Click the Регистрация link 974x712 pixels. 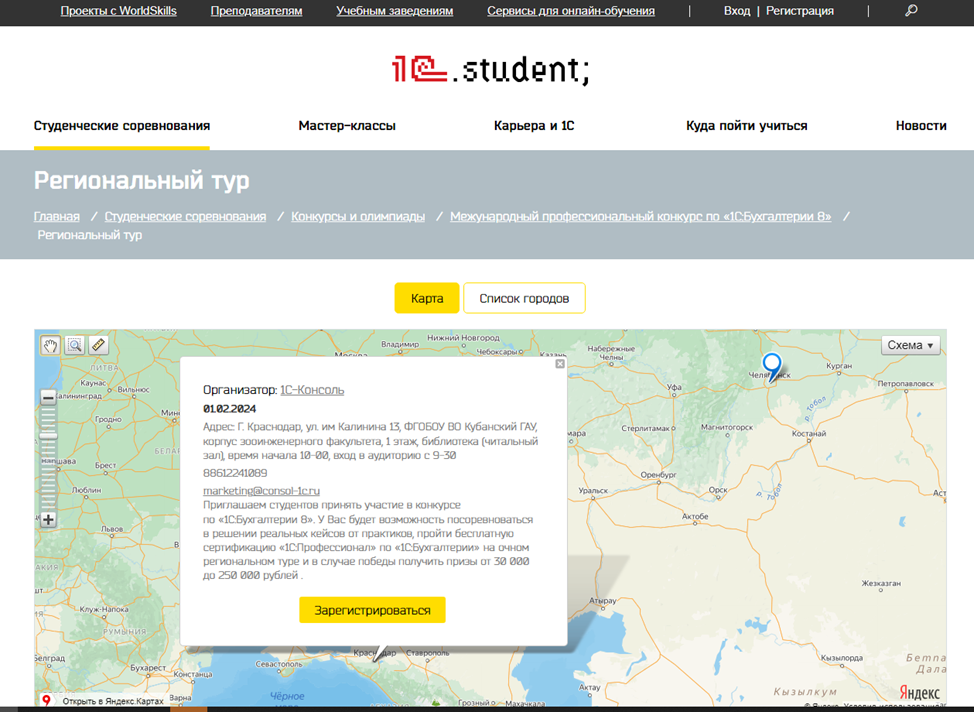click(x=799, y=11)
